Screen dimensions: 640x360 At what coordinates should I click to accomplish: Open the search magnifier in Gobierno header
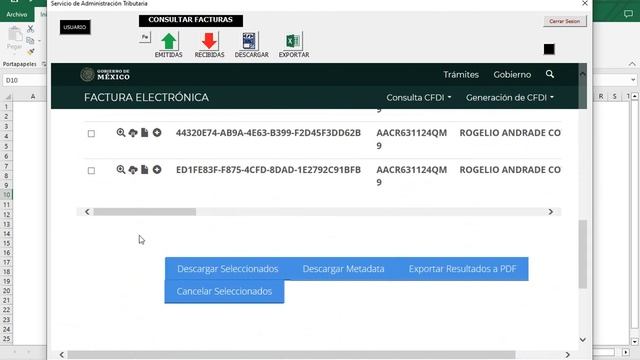(x=550, y=74)
